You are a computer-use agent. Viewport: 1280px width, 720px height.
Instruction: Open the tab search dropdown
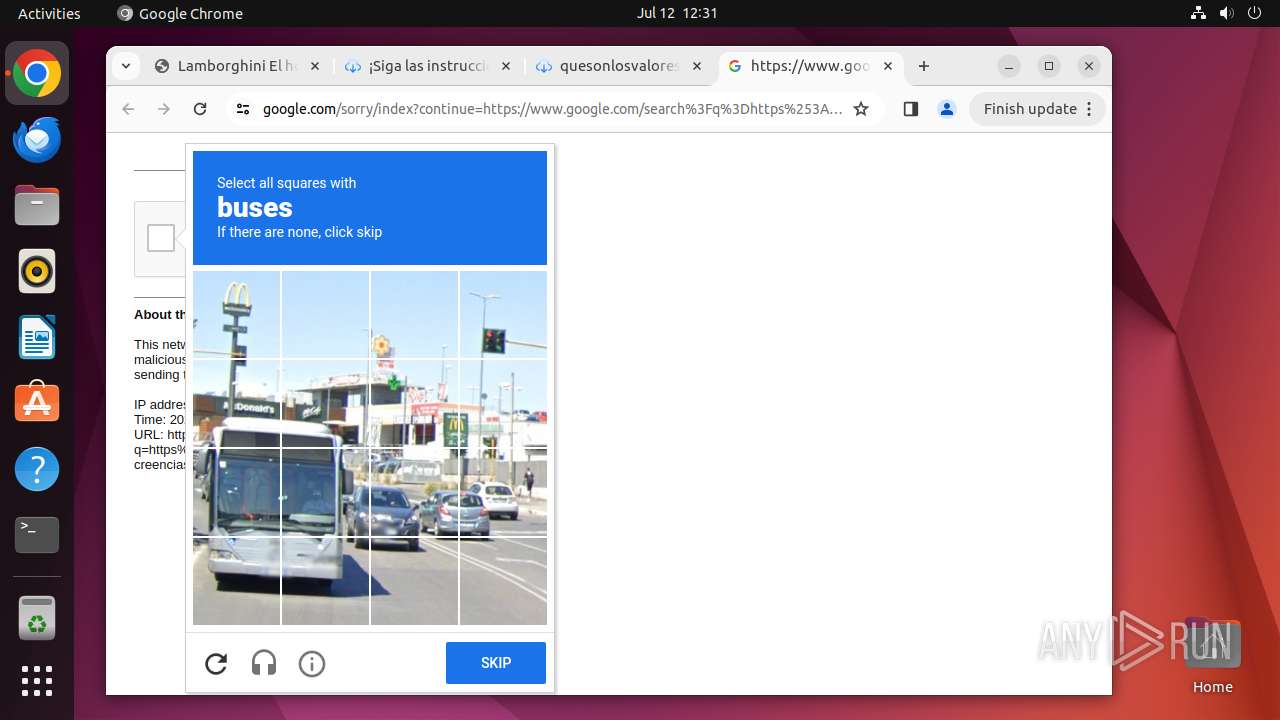click(x=125, y=66)
